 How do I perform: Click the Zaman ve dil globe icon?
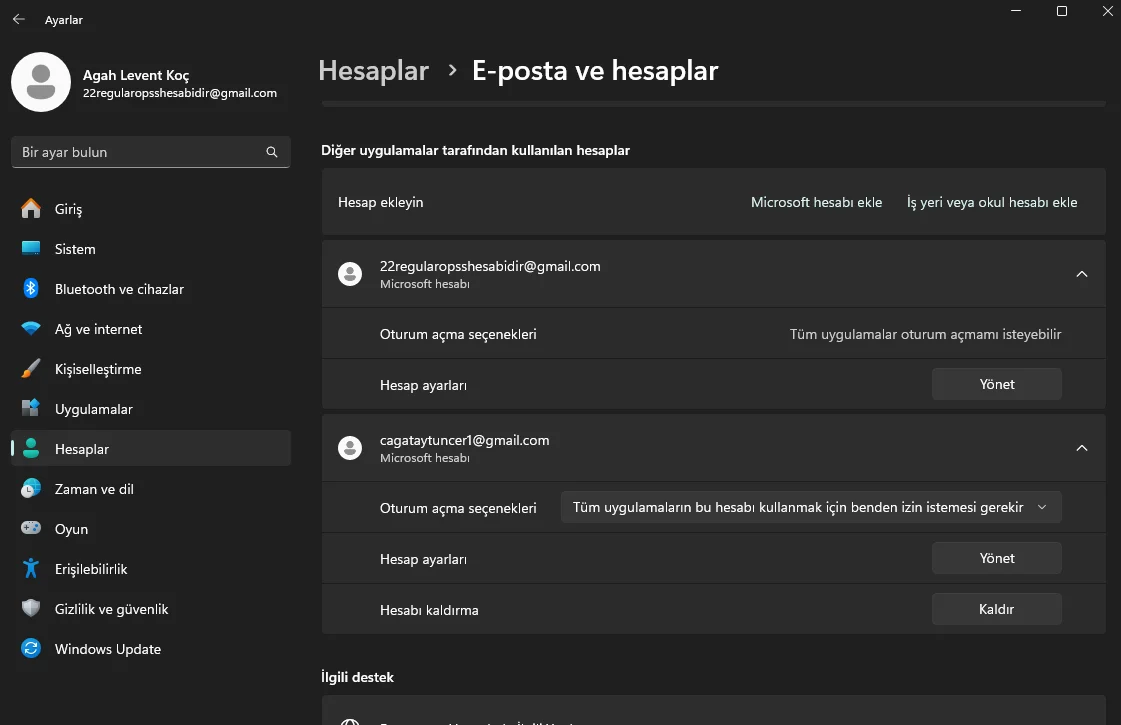(31, 489)
